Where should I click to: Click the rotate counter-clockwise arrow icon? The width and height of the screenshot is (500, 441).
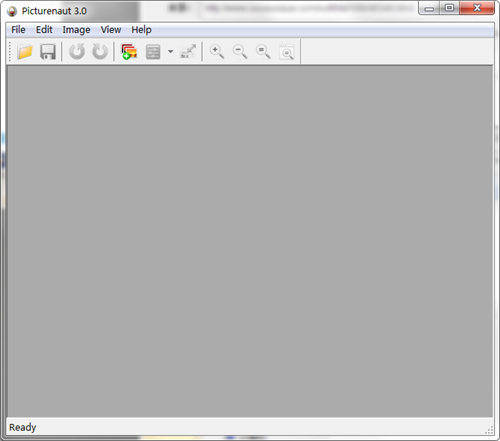77,52
